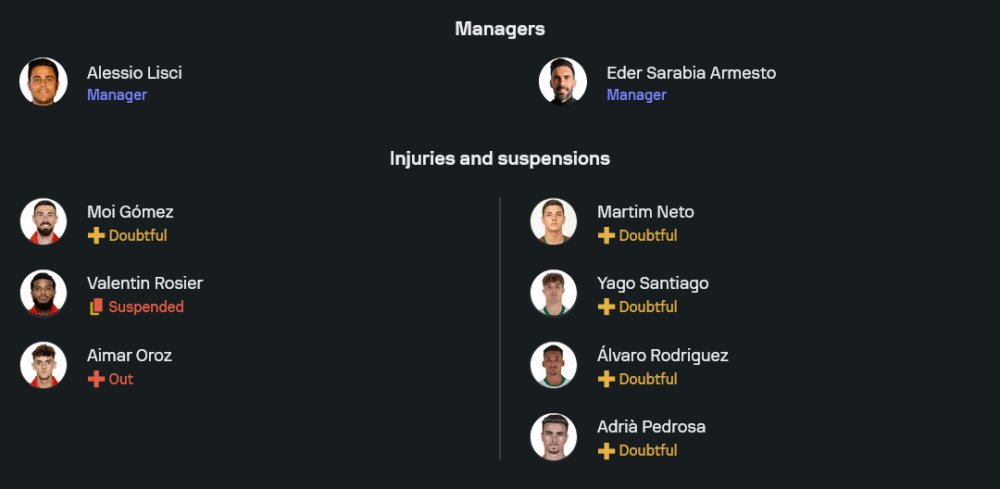Open Alessio Lisci manager profile link

point(134,73)
